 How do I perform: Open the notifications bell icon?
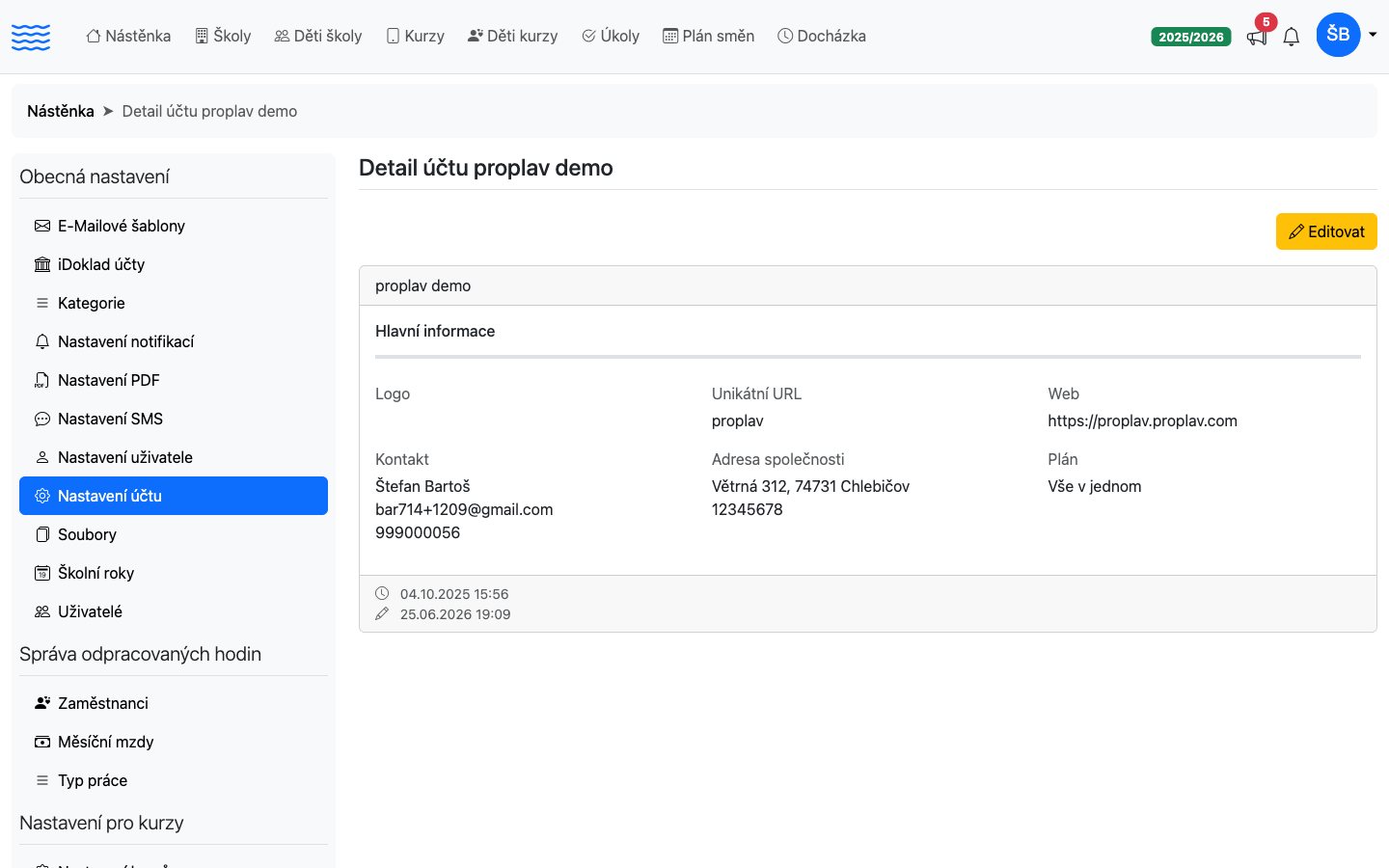1292,38
